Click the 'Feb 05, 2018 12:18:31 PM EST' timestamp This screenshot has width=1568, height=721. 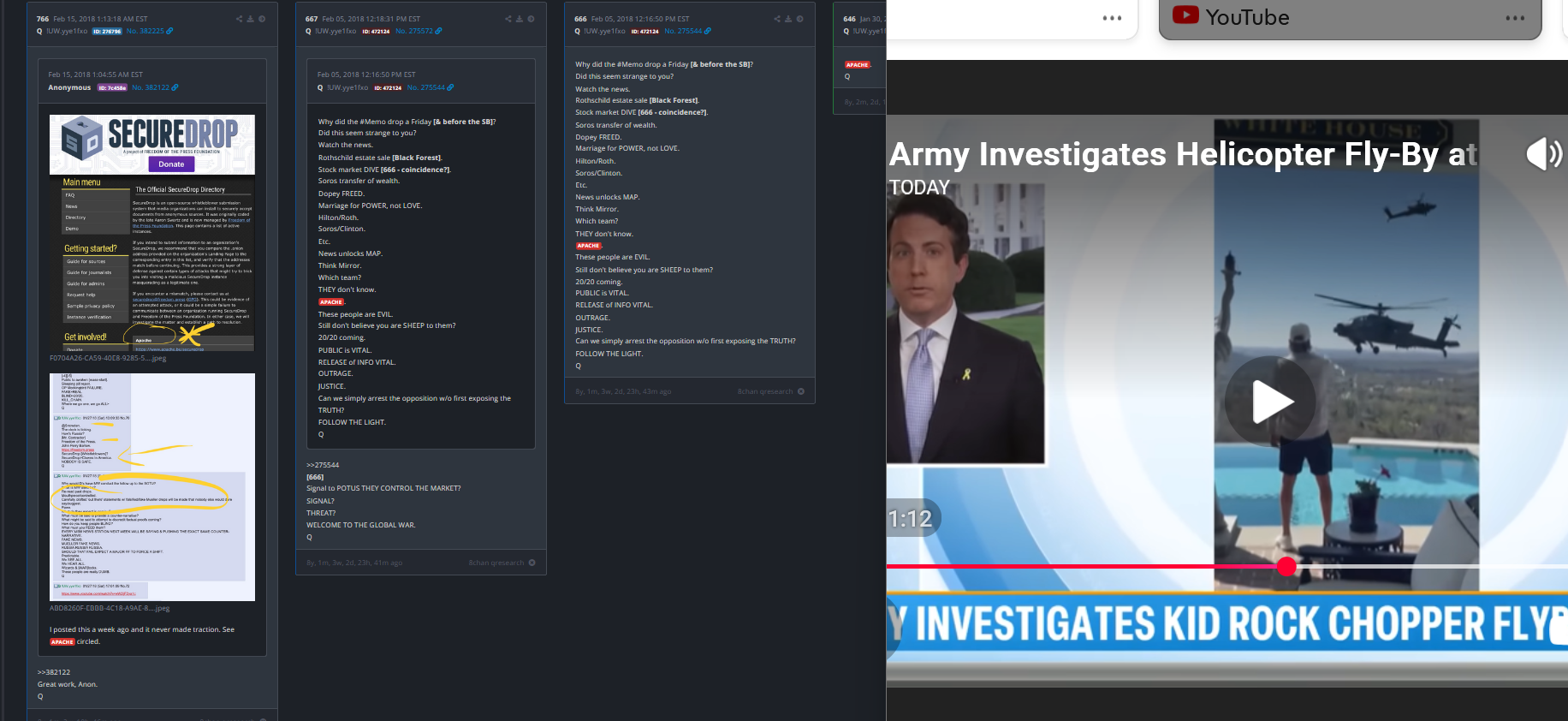click(371, 19)
